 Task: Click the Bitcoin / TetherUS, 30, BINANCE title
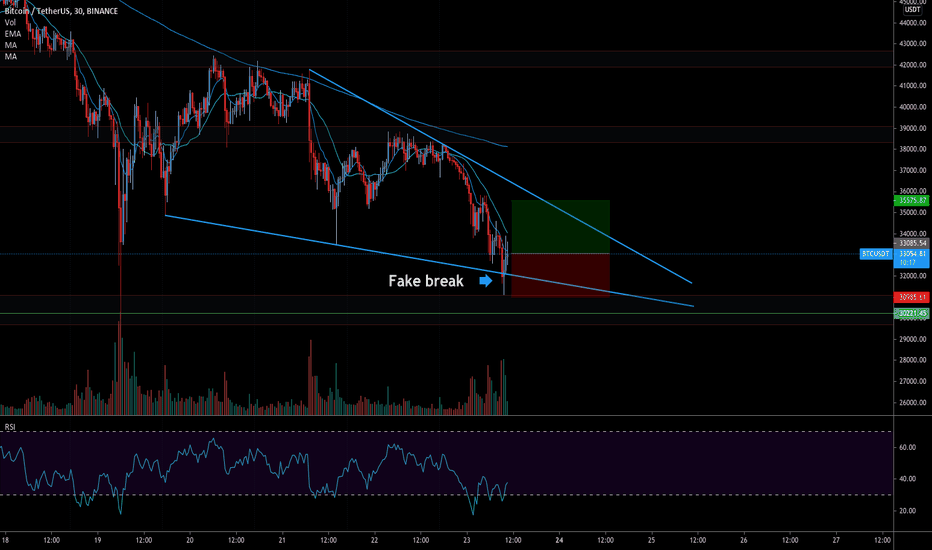point(61,11)
